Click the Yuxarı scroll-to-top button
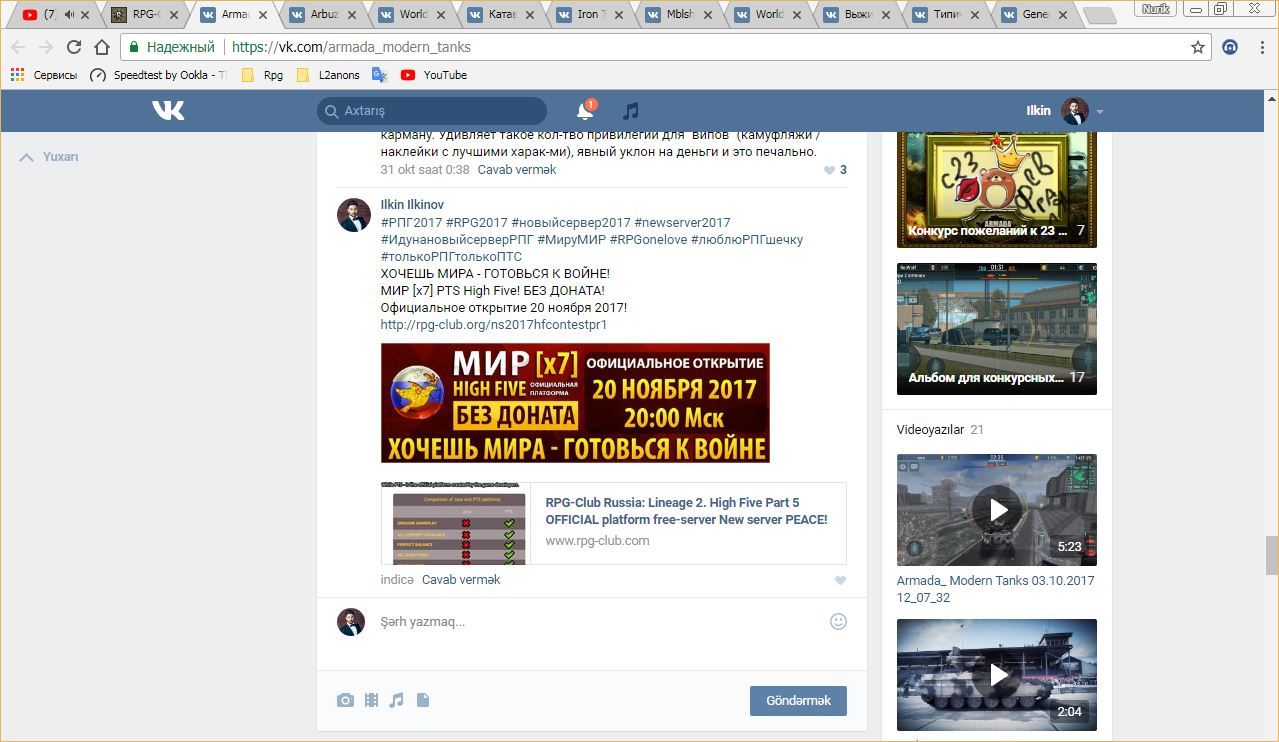This screenshot has height=742, width=1279. tap(50, 157)
